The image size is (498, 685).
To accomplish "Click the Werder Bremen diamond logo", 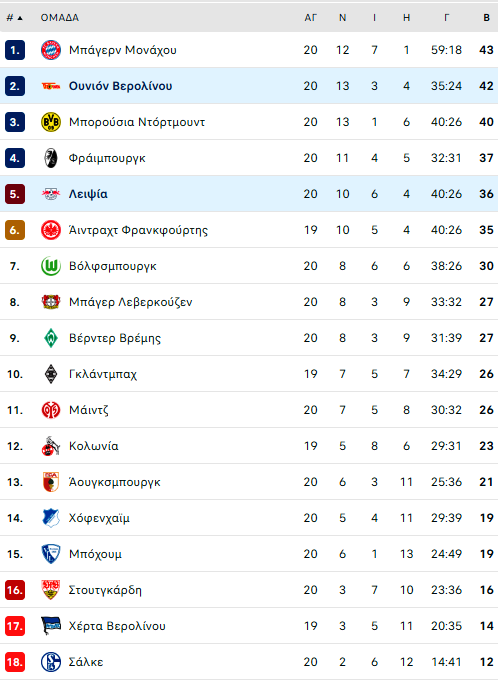I will tap(51, 338).
